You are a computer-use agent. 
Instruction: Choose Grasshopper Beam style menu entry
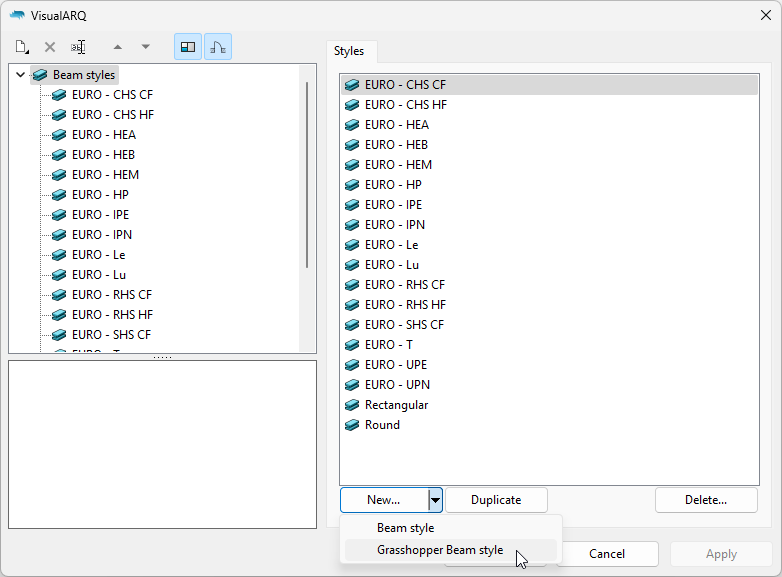(x=450, y=550)
